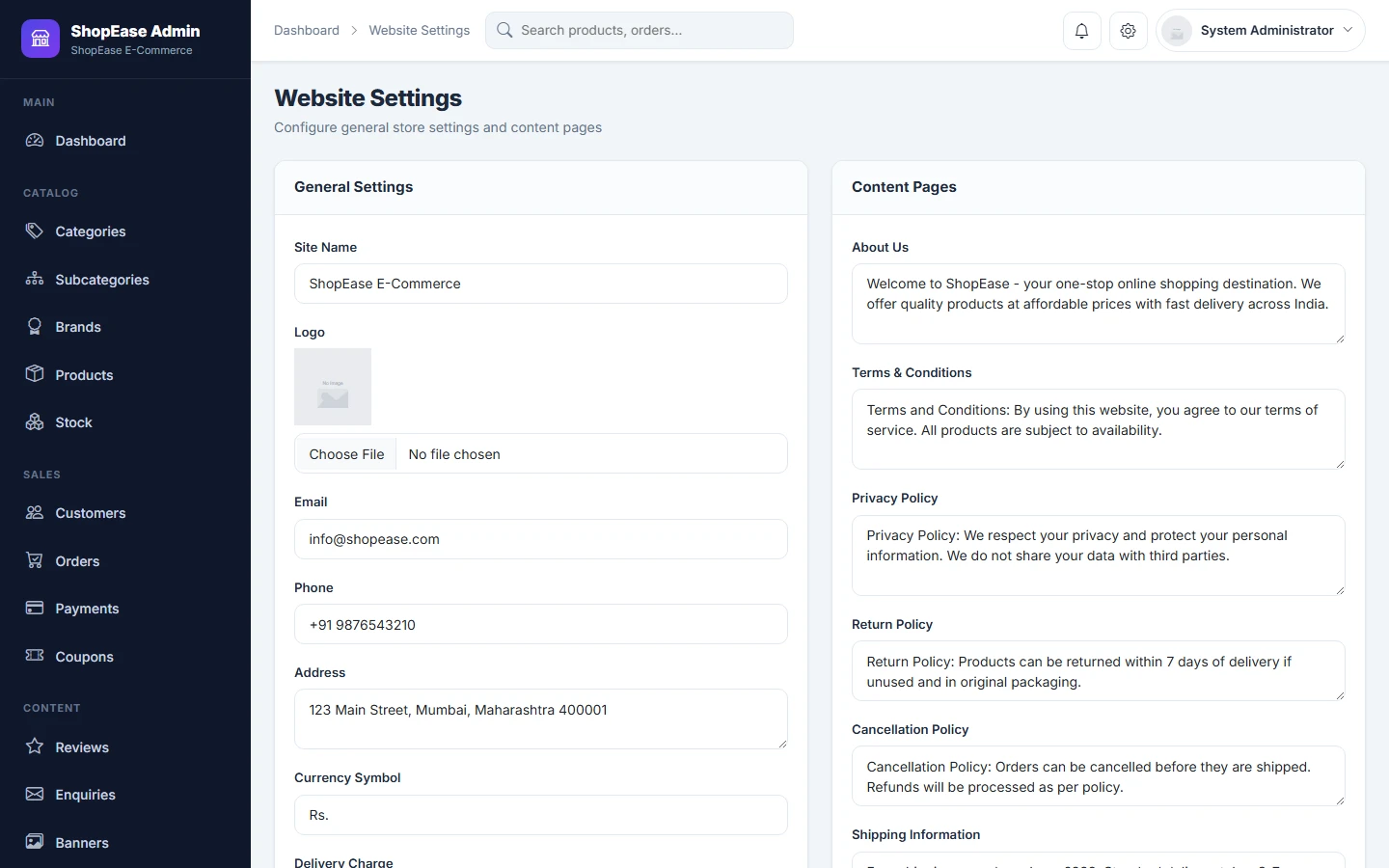1389x868 pixels.
Task: Click the Payments card icon
Action: click(x=35, y=609)
